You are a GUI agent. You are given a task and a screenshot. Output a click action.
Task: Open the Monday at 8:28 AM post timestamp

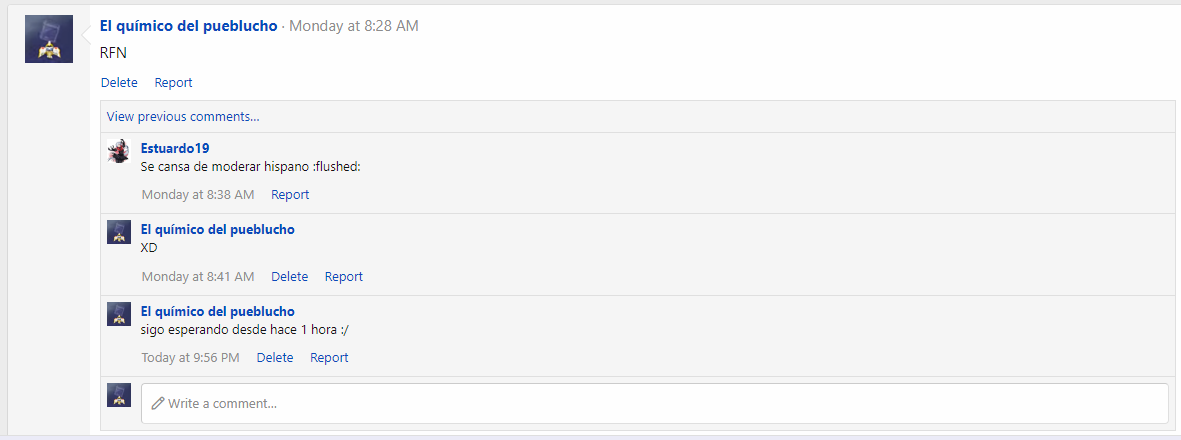[x=354, y=26]
